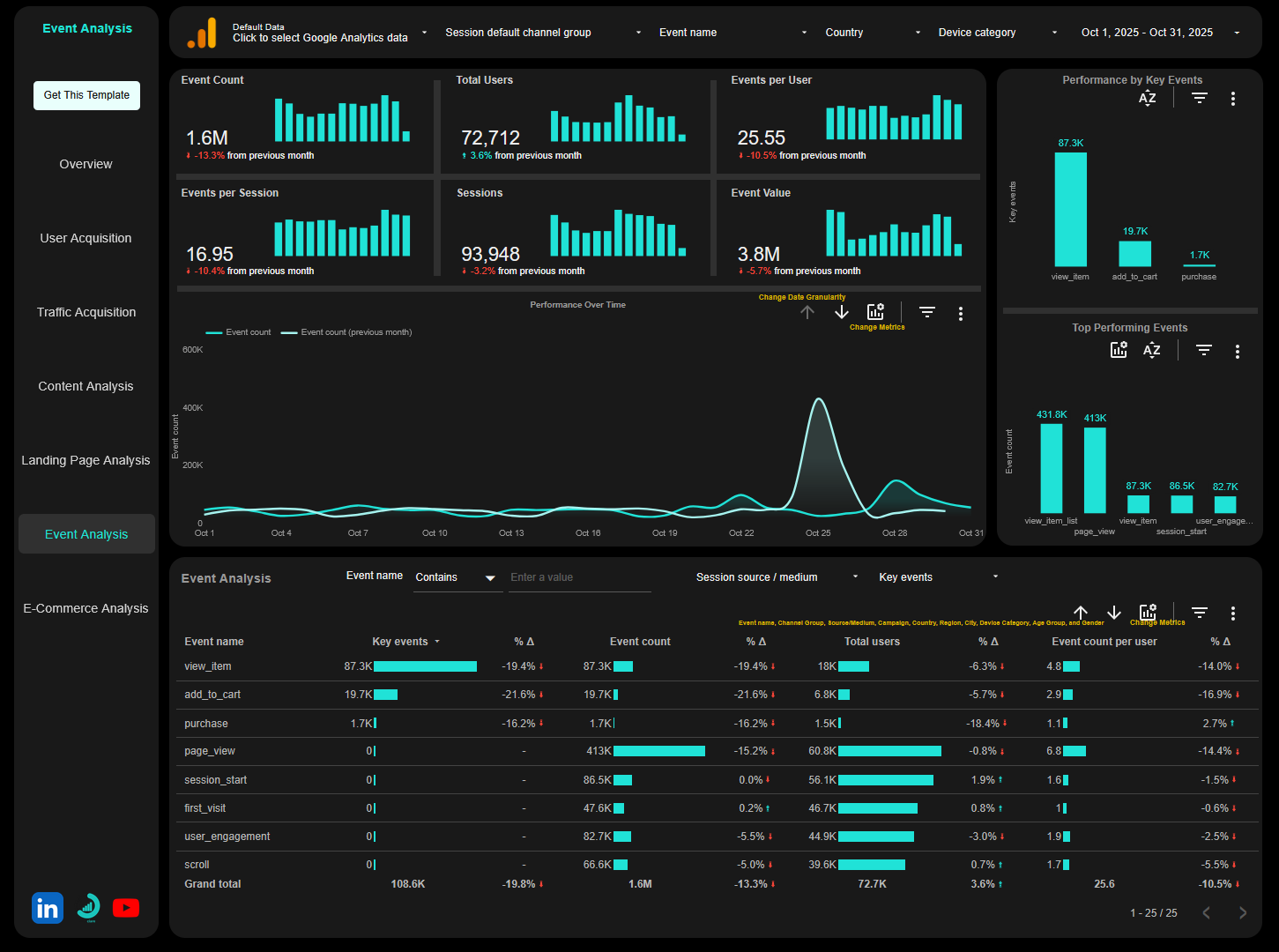Click the Enter a value input field
The height and width of the screenshot is (952, 1279).
[578, 577]
